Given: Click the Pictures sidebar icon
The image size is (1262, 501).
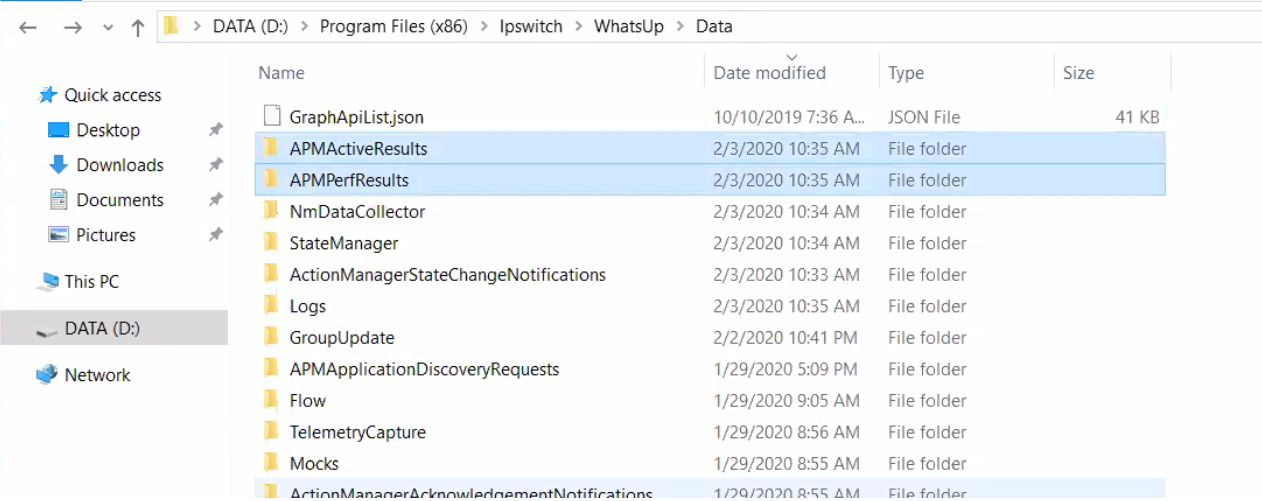Looking at the screenshot, I should pos(59,235).
